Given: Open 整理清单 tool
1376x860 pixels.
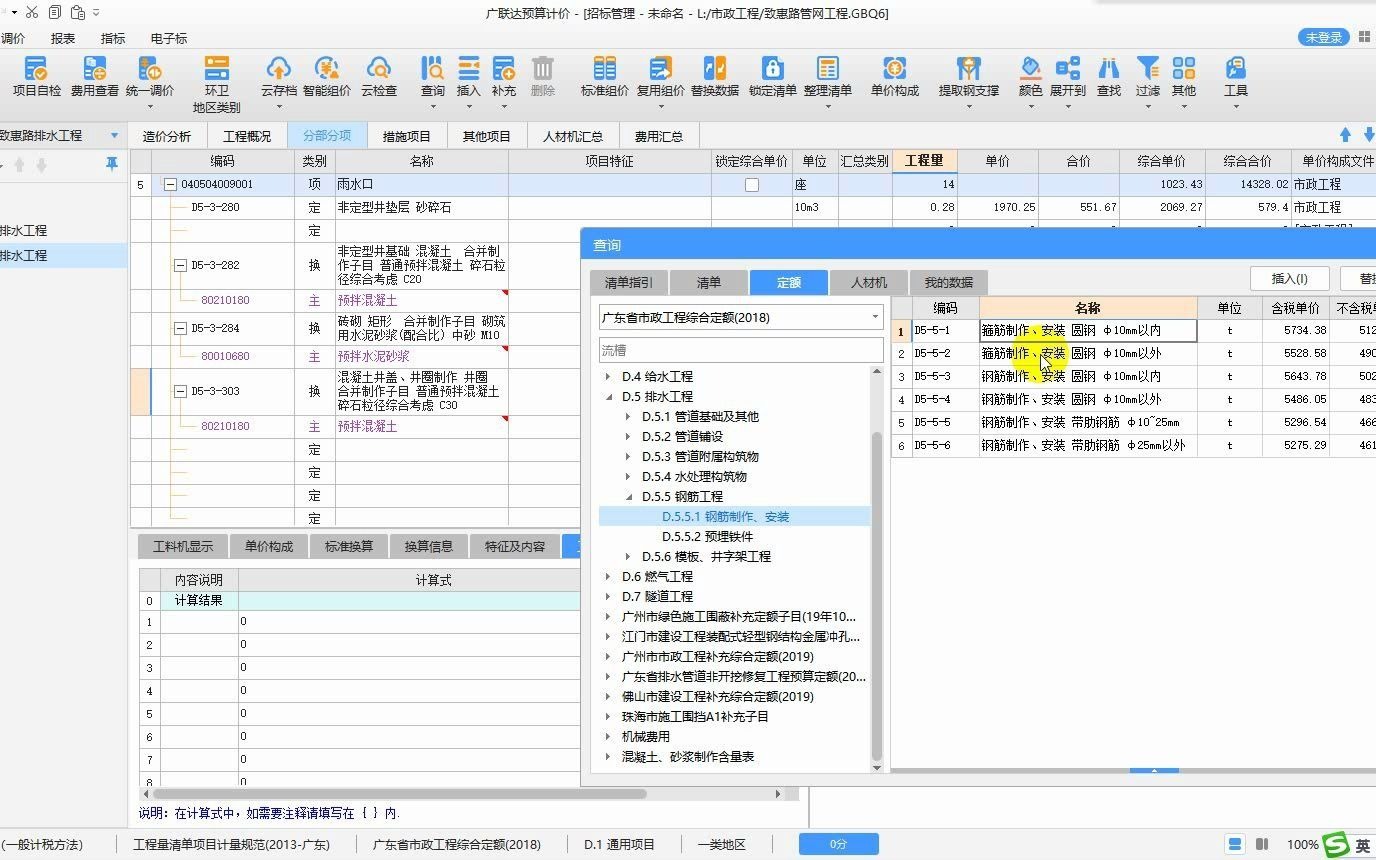Looking at the screenshot, I should point(827,77).
